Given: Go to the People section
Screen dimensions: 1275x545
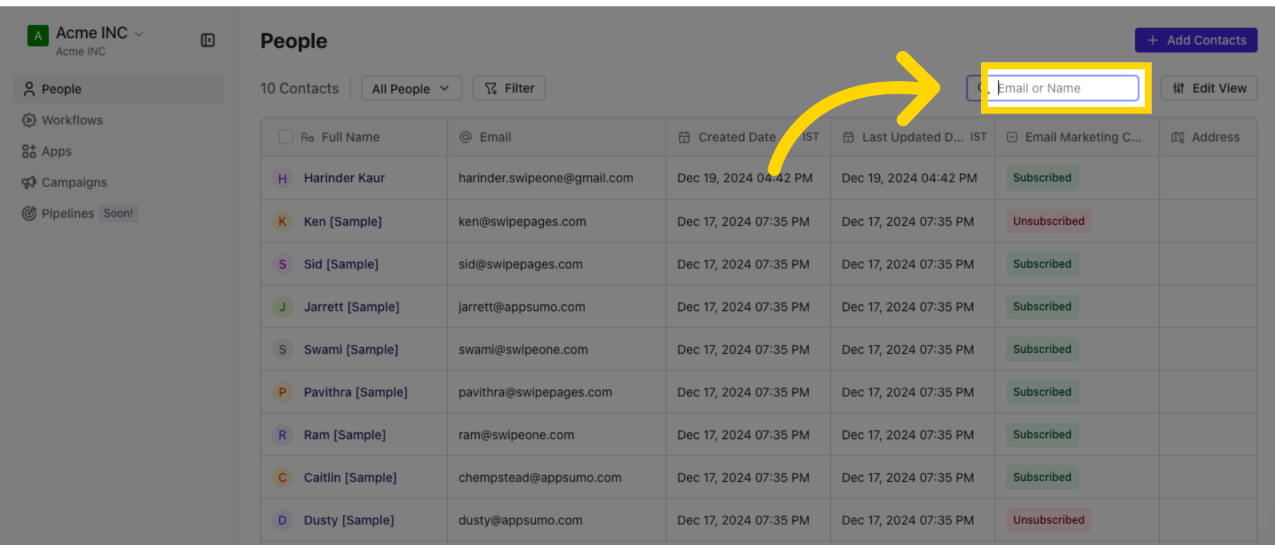Looking at the screenshot, I should (61, 89).
